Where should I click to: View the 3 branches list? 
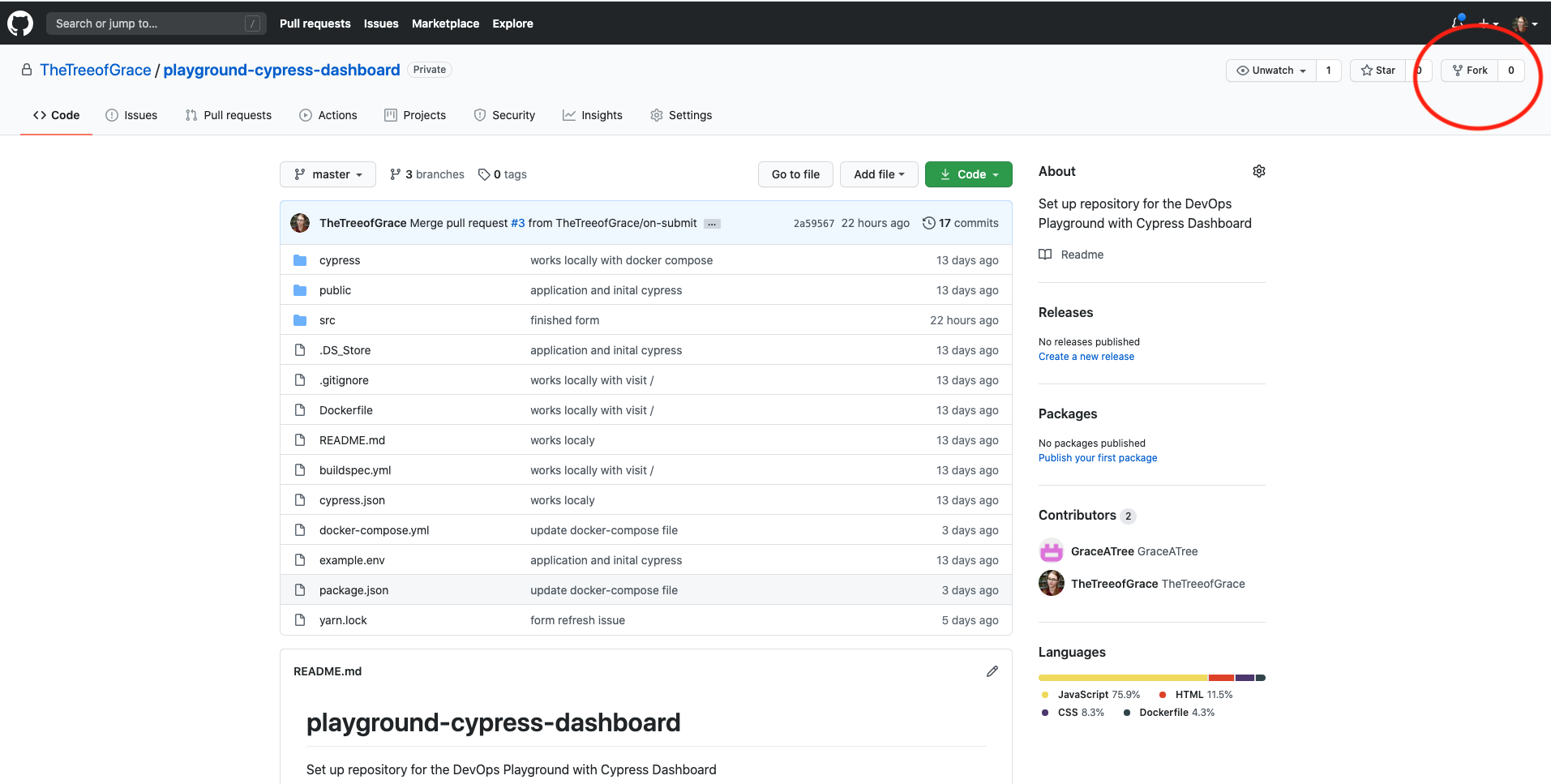pyautogui.click(x=427, y=174)
